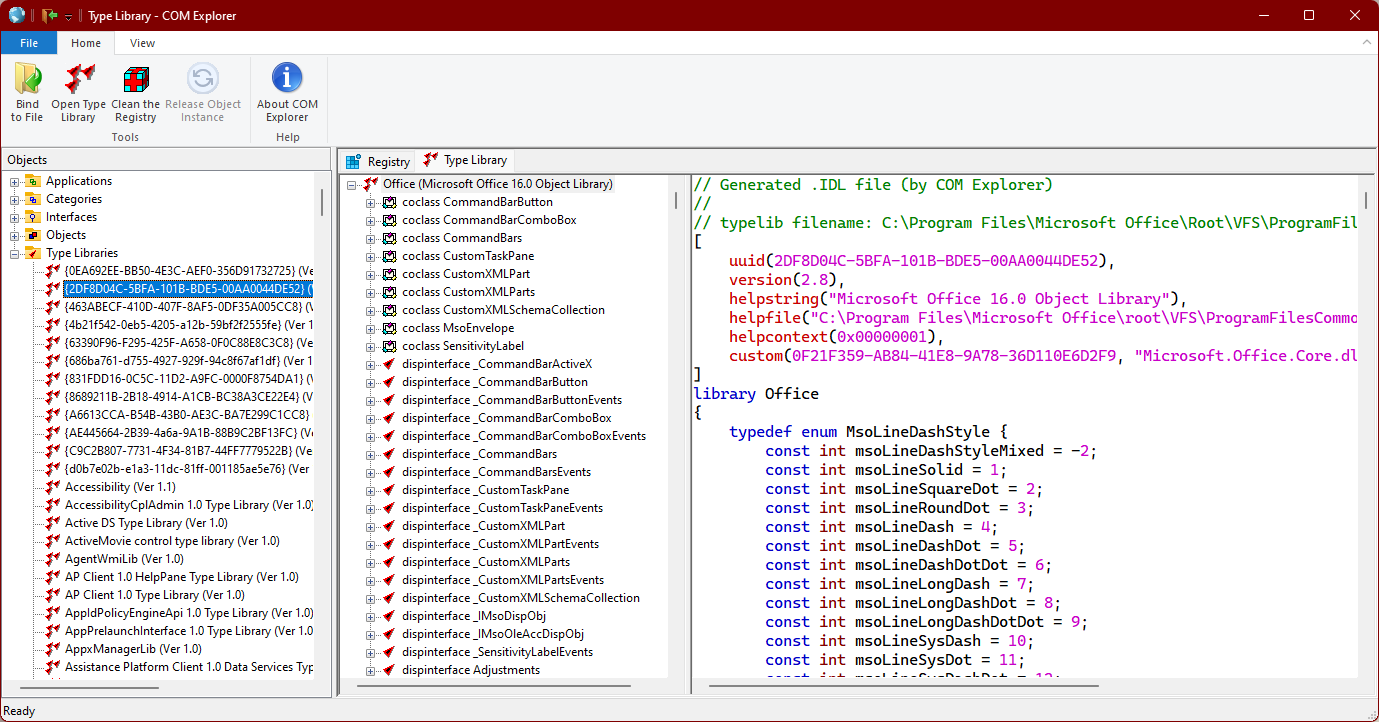Switch to the View ribbon tab
Screen dimensions: 1379x722
(143, 43)
